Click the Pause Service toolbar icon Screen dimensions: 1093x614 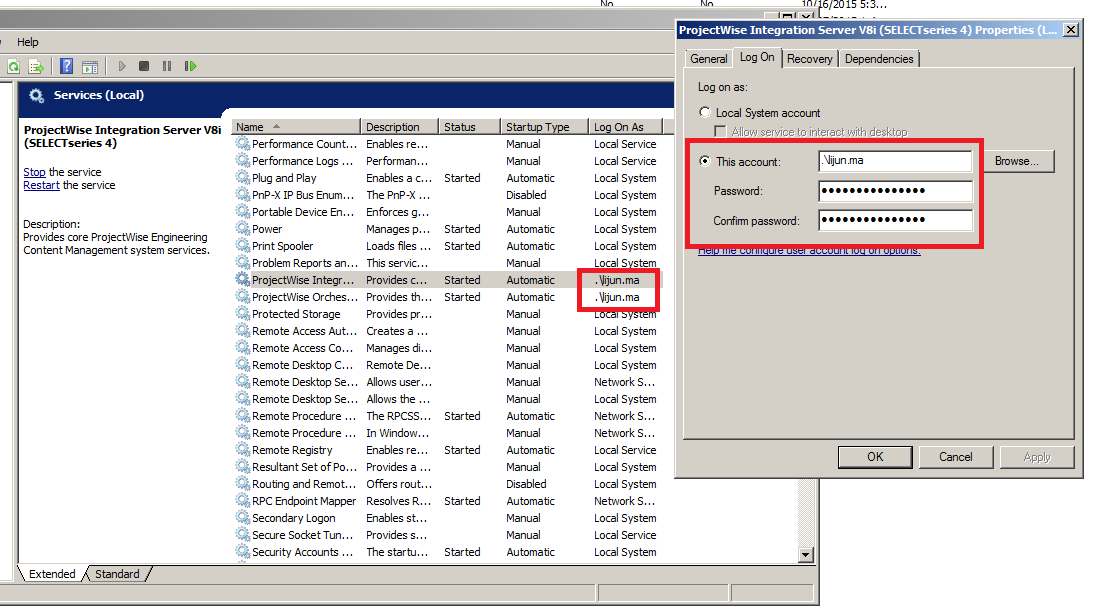coord(167,66)
